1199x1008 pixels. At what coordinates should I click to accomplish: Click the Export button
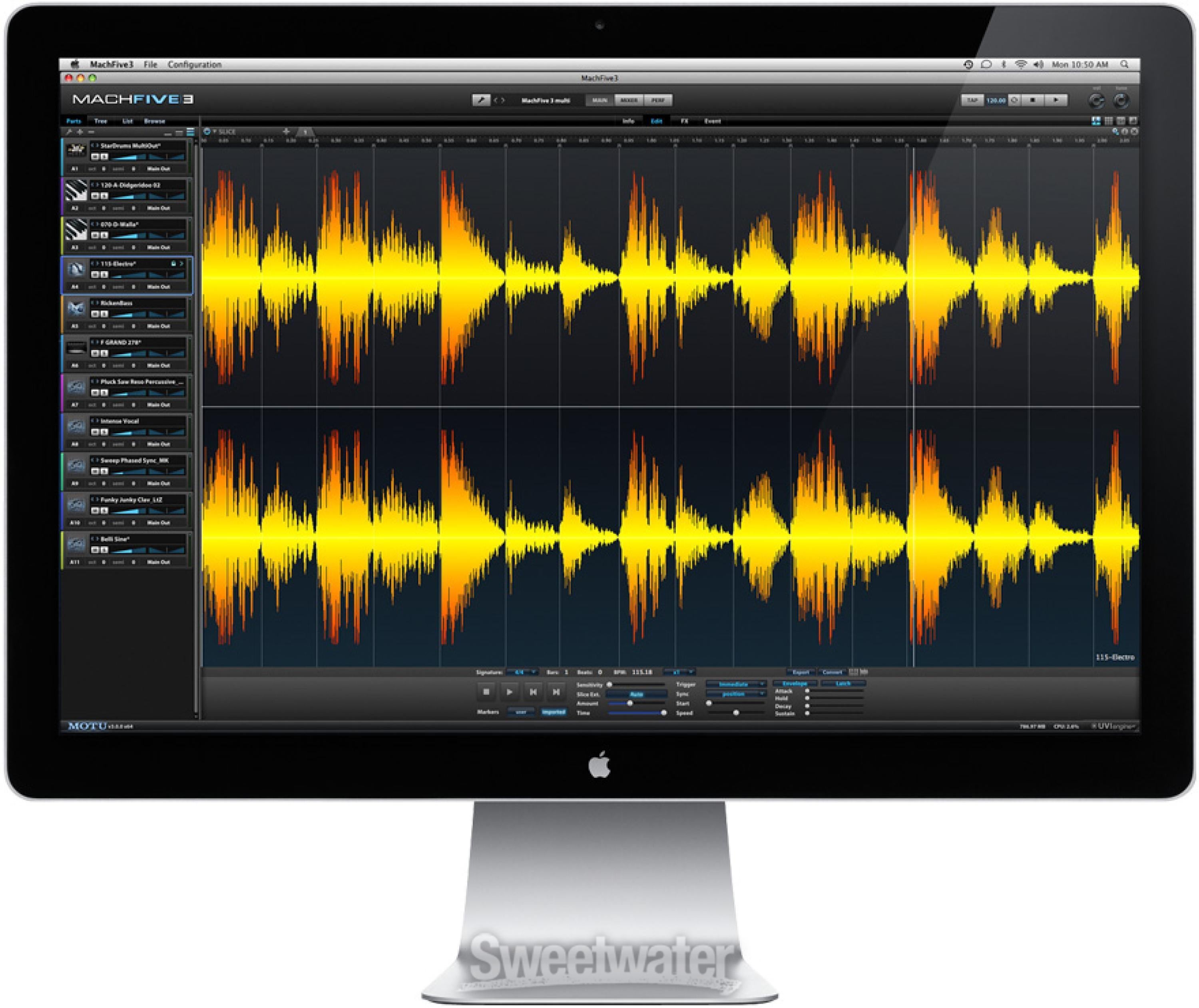(x=801, y=673)
